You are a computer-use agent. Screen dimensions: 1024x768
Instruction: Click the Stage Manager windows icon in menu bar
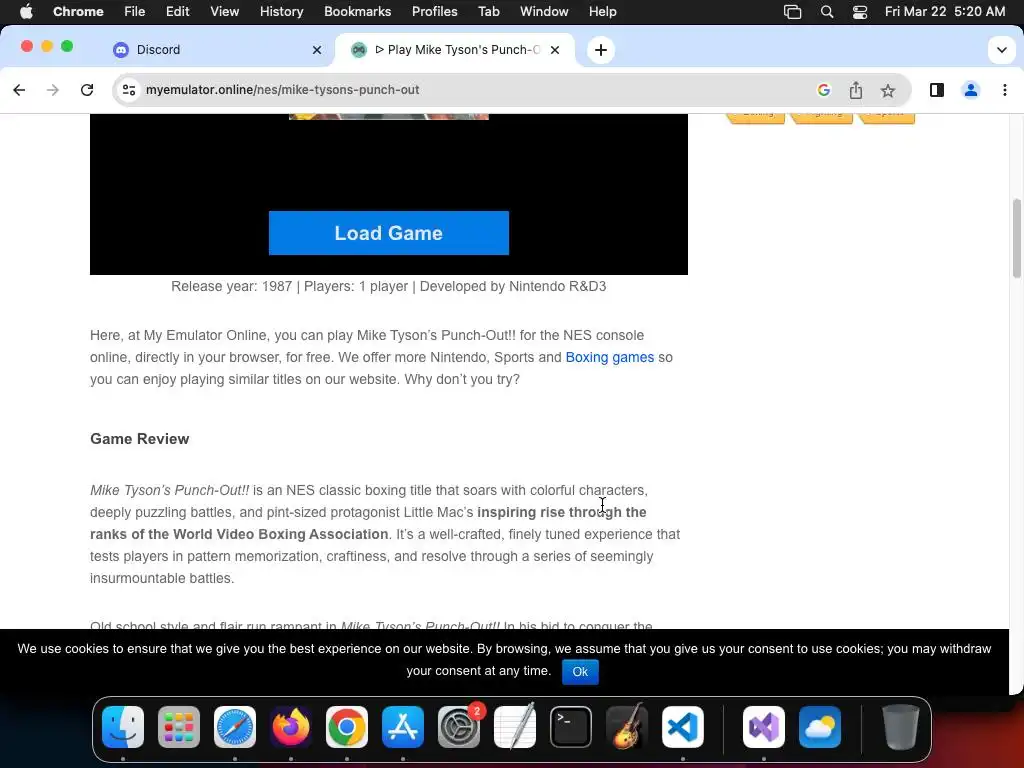tap(792, 12)
